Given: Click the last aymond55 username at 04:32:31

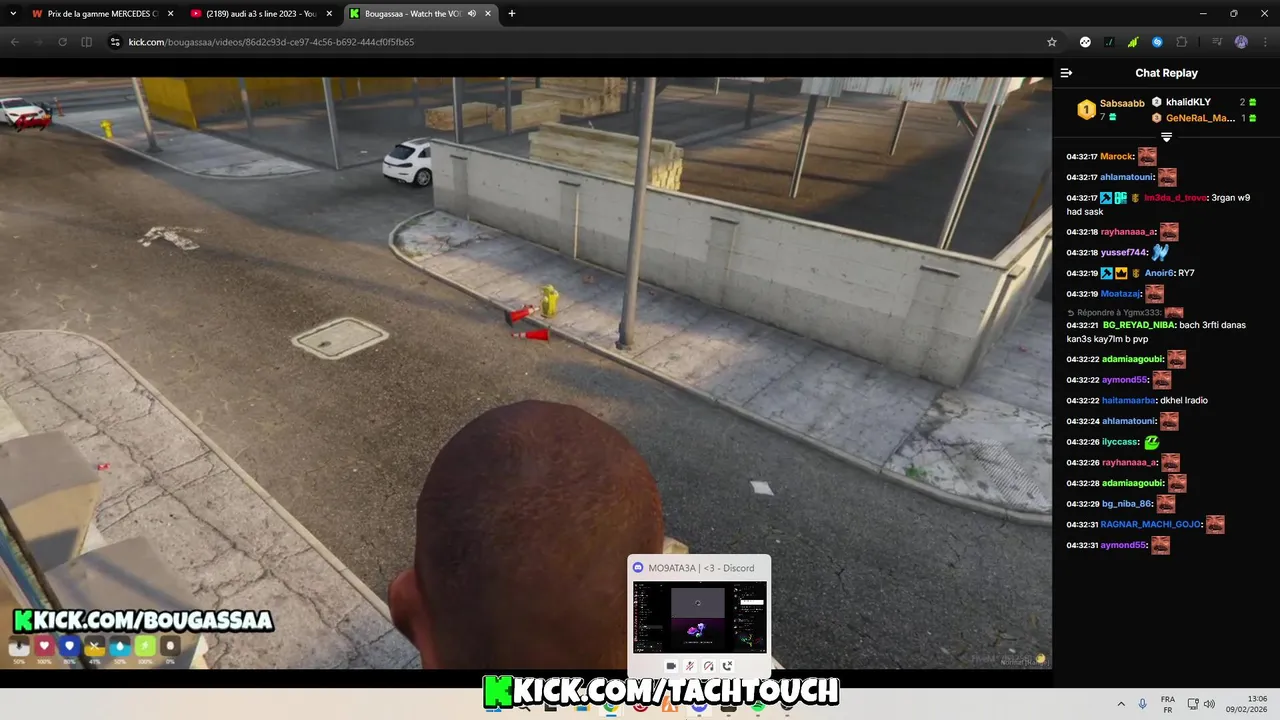Looking at the screenshot, I should 1123,545.
